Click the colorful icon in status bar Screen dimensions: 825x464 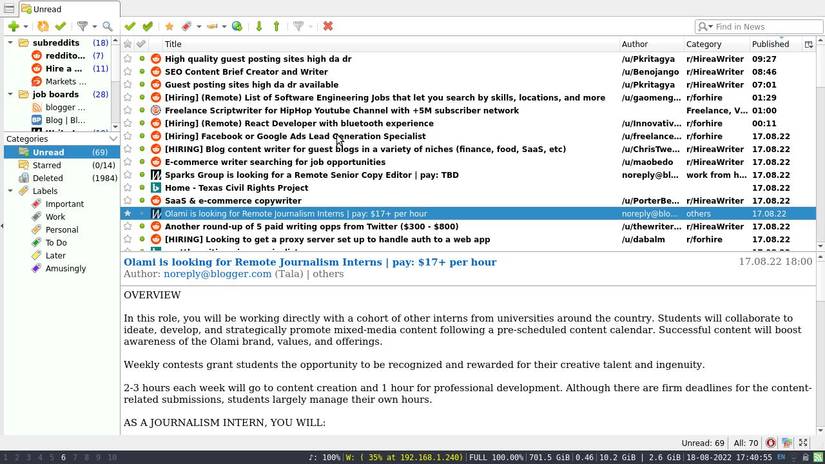tap(787, 443)
